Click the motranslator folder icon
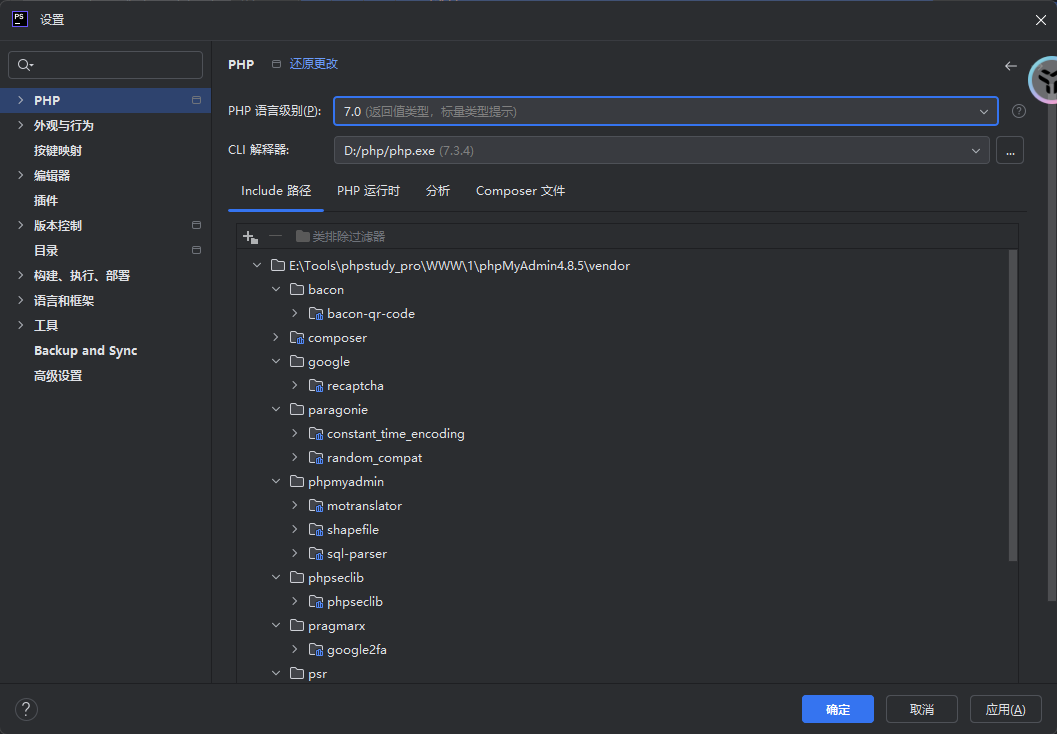The height and width of the screenshot is (734, 1057). click(x=315, y=506)
